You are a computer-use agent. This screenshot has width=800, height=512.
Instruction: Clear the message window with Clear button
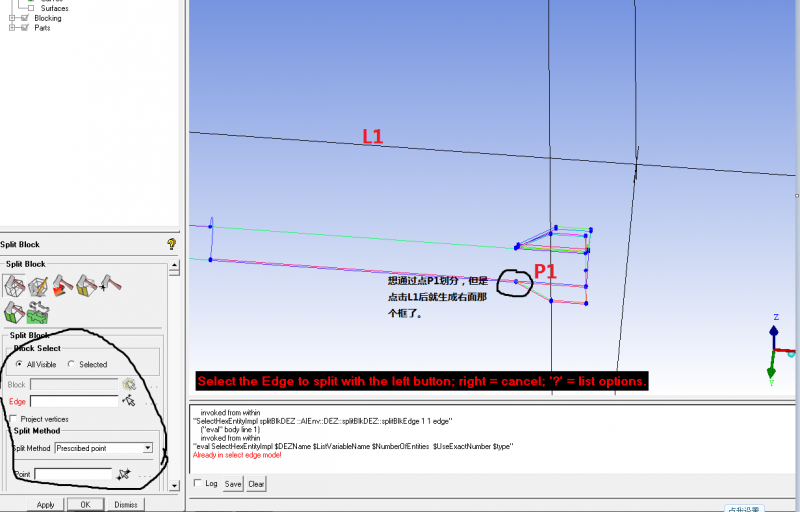pos(256,484)
